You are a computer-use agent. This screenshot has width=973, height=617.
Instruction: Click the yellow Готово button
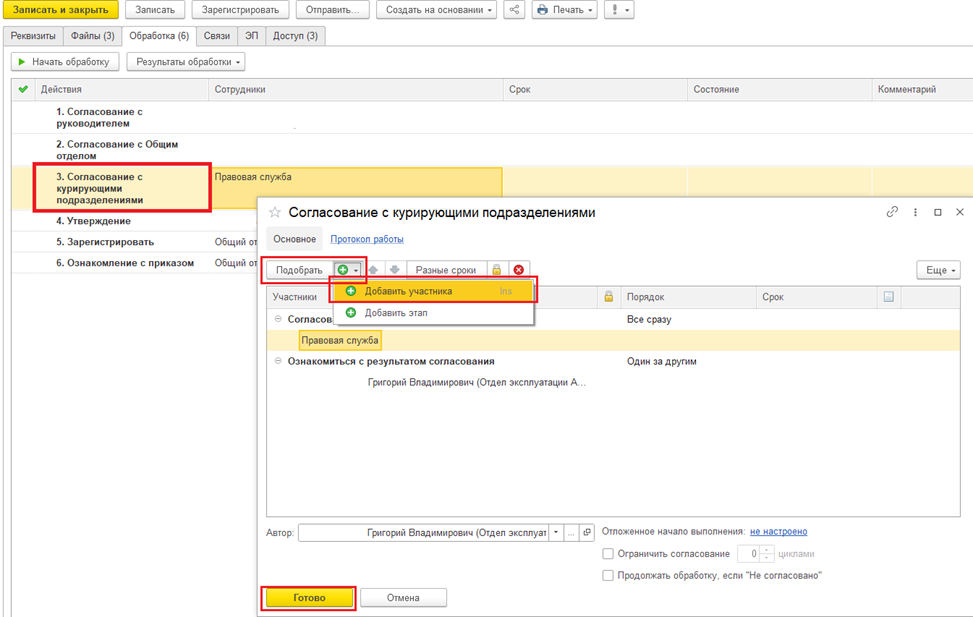click(309, 598)
